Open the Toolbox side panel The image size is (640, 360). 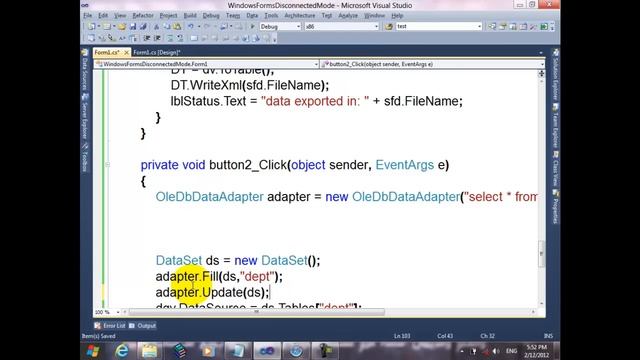tap(85, 157)
